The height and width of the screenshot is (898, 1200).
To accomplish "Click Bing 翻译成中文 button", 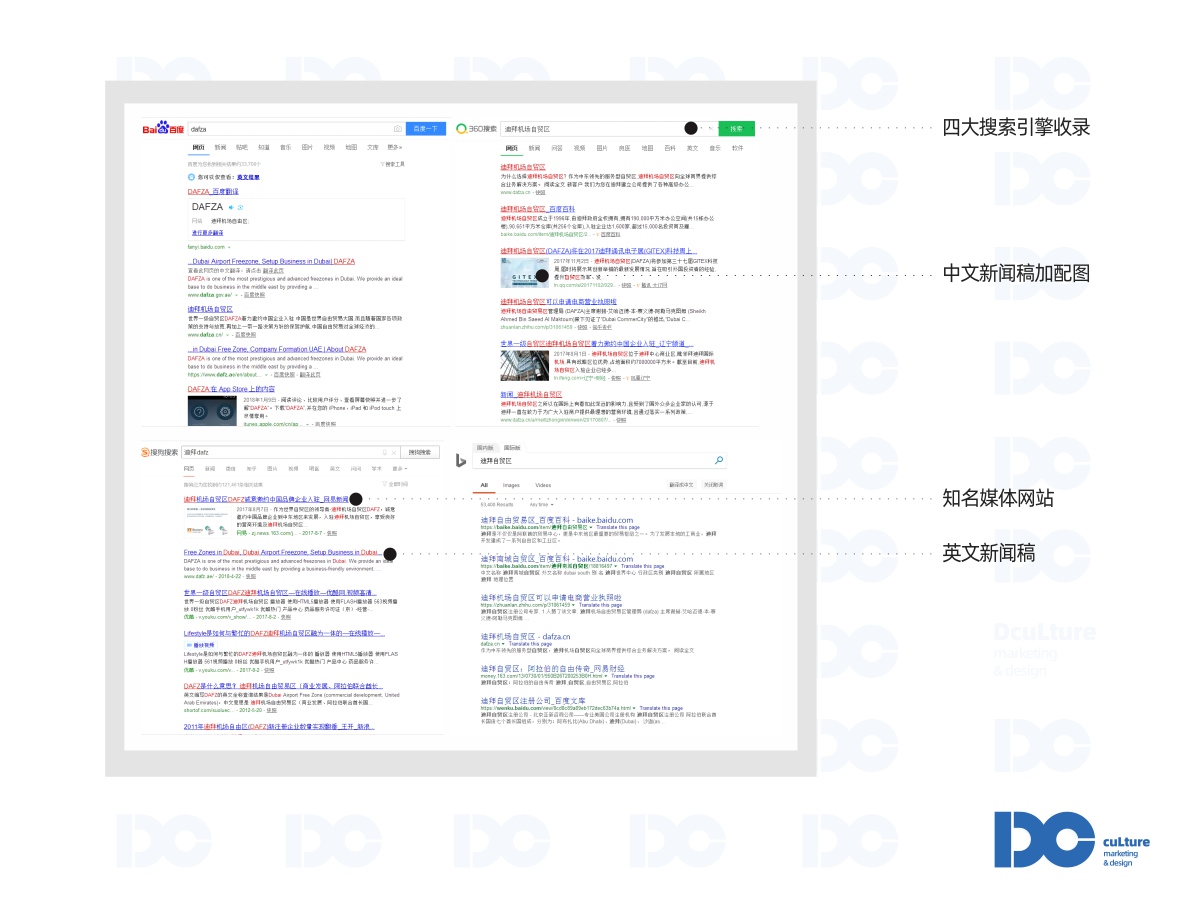I will [x=681, y=484].
